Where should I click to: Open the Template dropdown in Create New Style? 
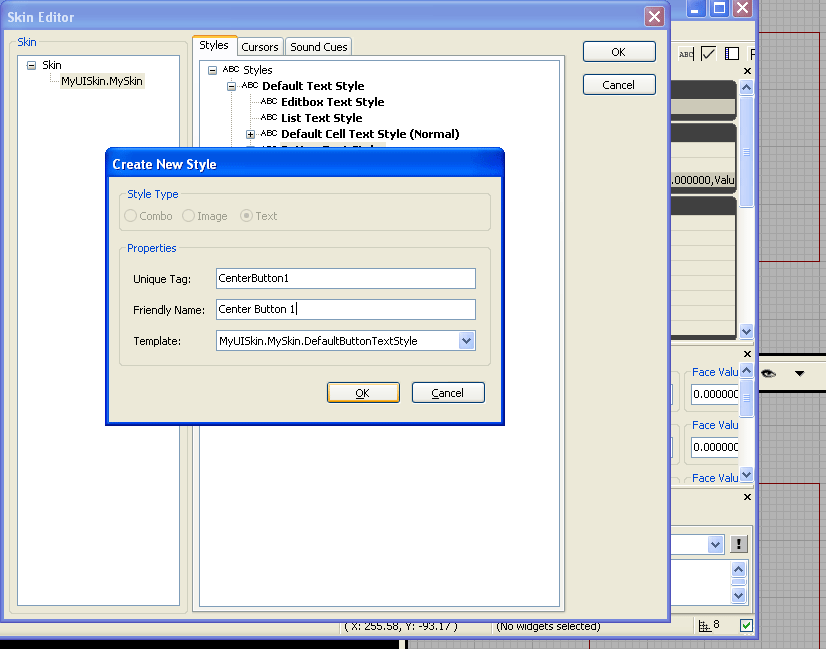click(465, 341)
